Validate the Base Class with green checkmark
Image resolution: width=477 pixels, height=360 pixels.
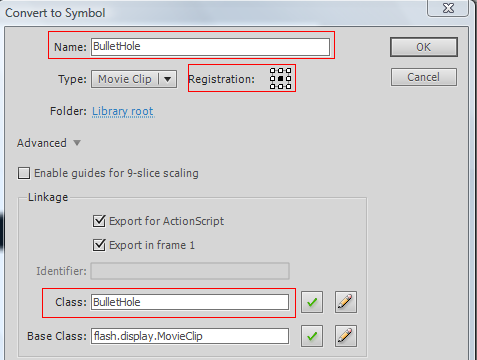coord(312,336)
